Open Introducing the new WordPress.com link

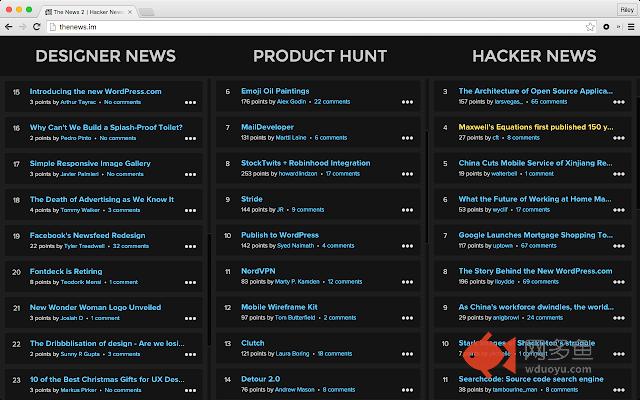point(96,91)
